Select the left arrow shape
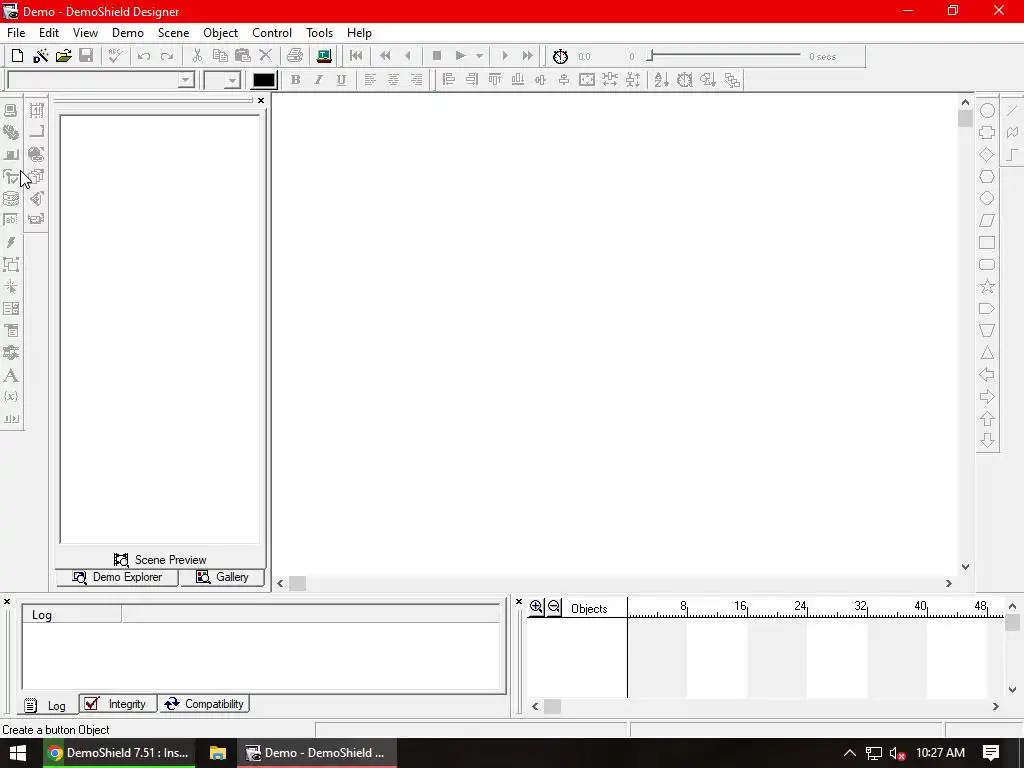Viewport: 1024px width, 768px height. click(x=987, y=374)
